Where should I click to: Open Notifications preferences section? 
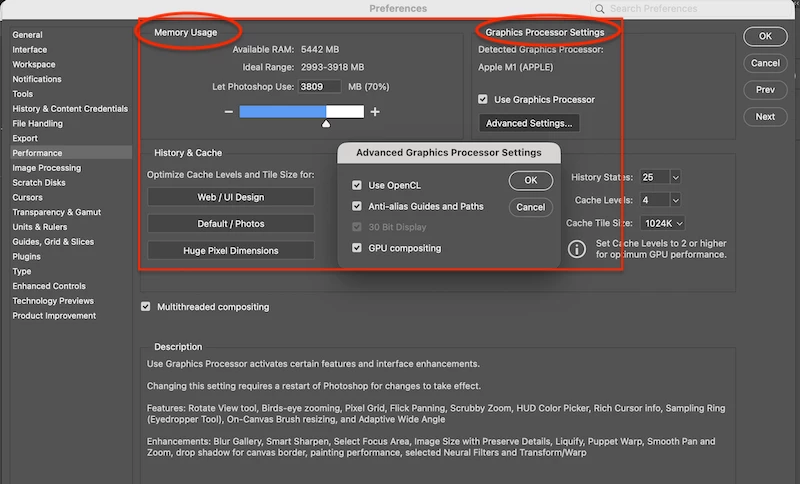[37, 79]
